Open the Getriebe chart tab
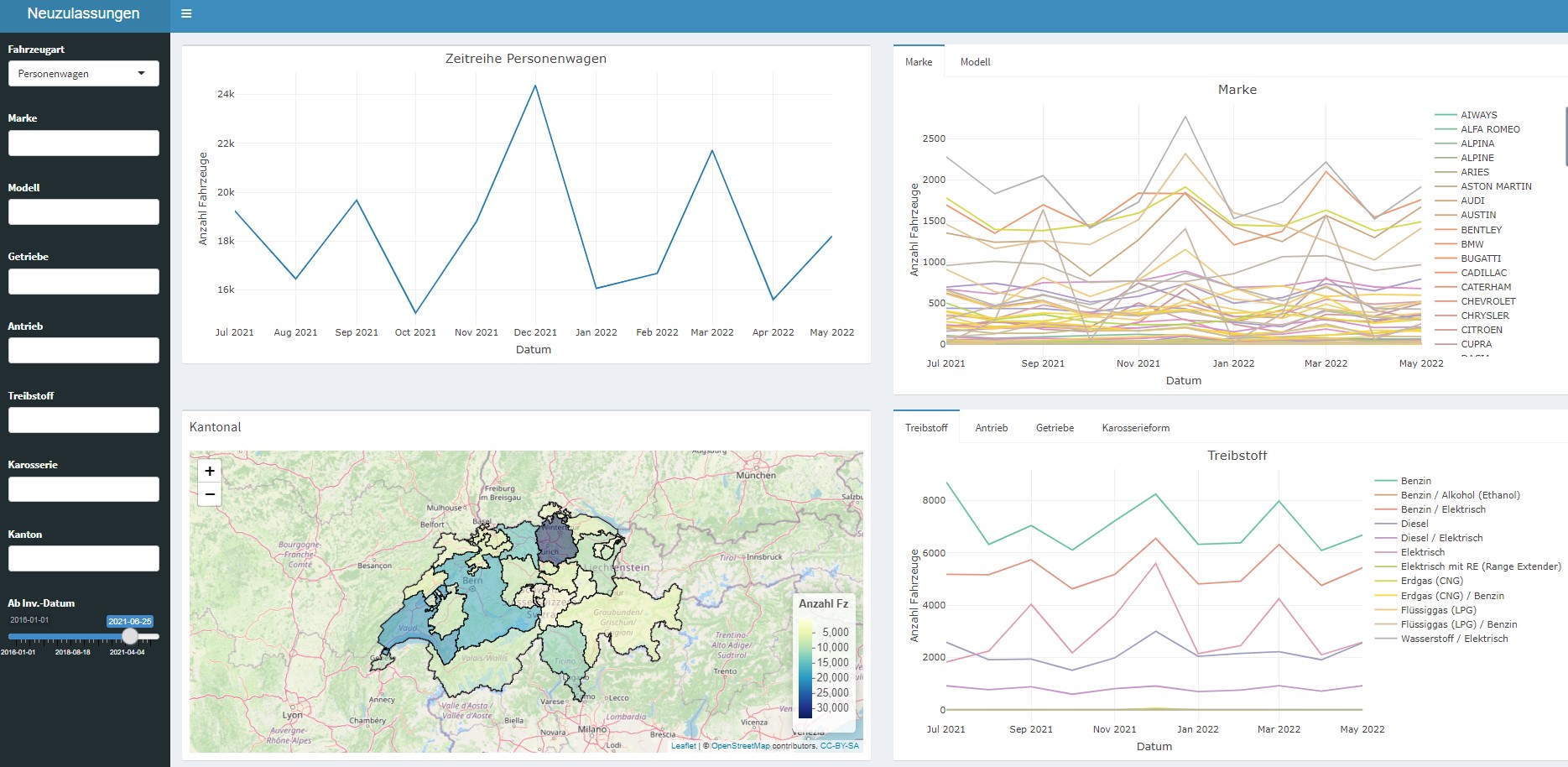 (x=1055, y=428)
